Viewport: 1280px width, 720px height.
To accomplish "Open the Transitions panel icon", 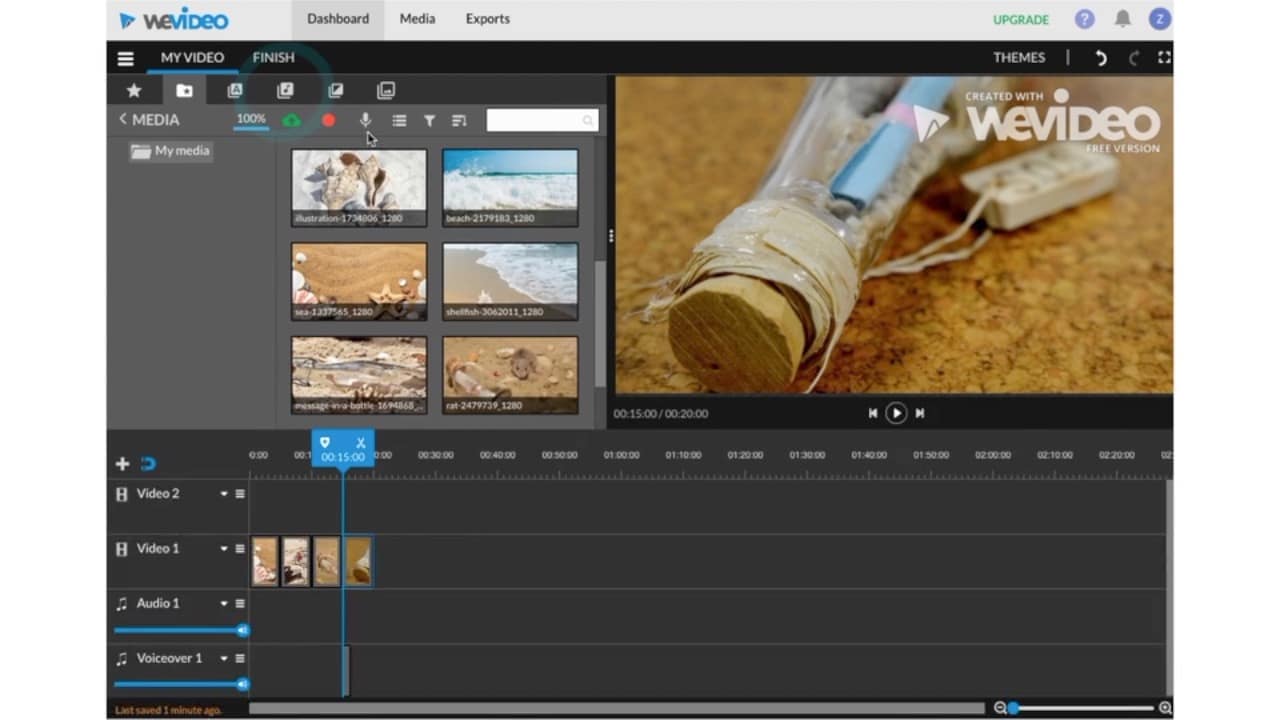I will tap(335, 90).
